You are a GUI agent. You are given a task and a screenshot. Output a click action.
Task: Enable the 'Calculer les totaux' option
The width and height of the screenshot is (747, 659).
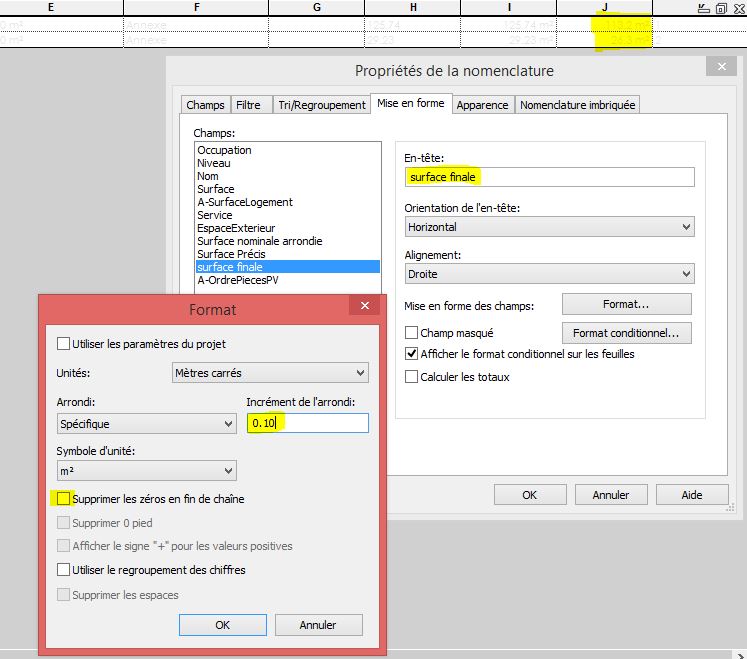click(x=411, y=377)
